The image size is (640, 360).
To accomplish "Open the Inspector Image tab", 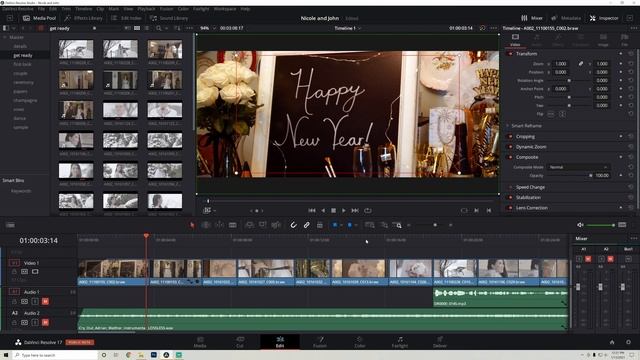I will [603, 40].
